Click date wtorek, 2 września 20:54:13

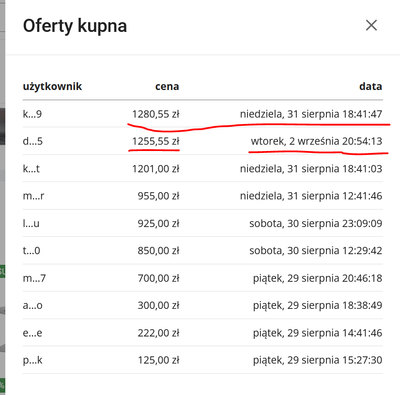point(316,141)
